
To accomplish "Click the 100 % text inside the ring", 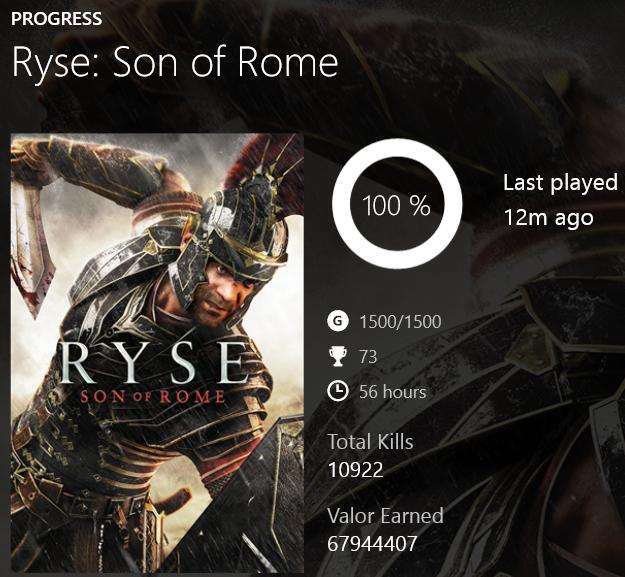I will [x=396, y=207].
